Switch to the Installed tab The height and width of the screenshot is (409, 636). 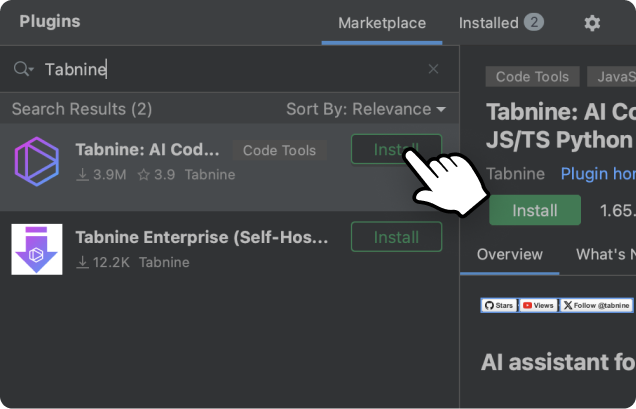tap(500, 23)
